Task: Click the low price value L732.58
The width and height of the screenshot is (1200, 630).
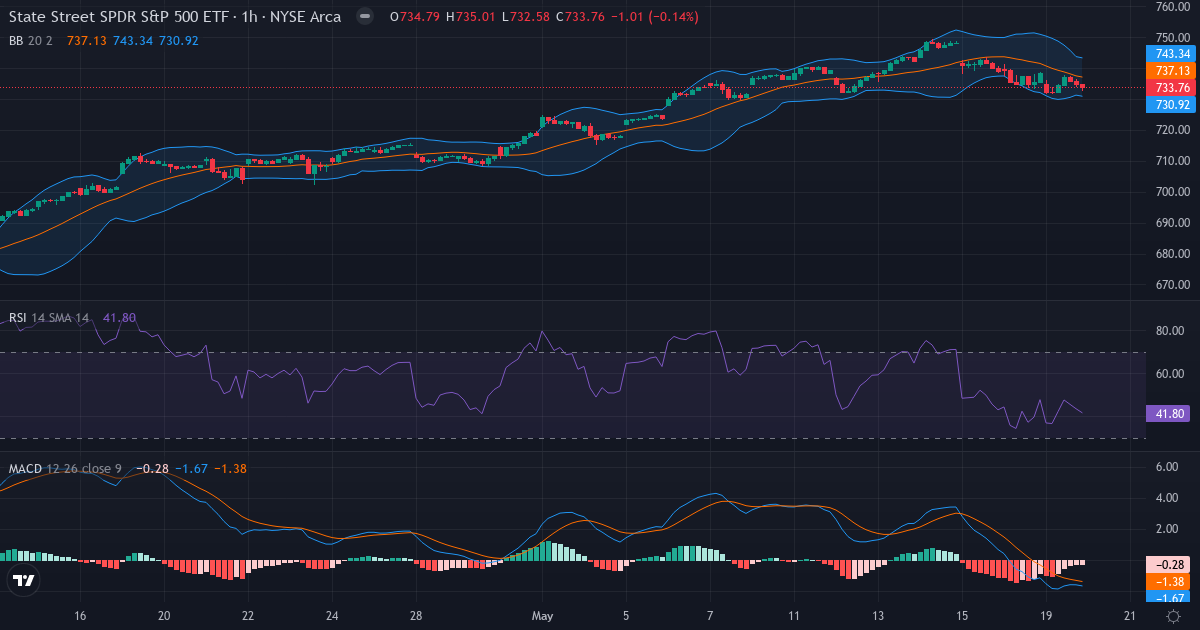Action: pos(527,17)
